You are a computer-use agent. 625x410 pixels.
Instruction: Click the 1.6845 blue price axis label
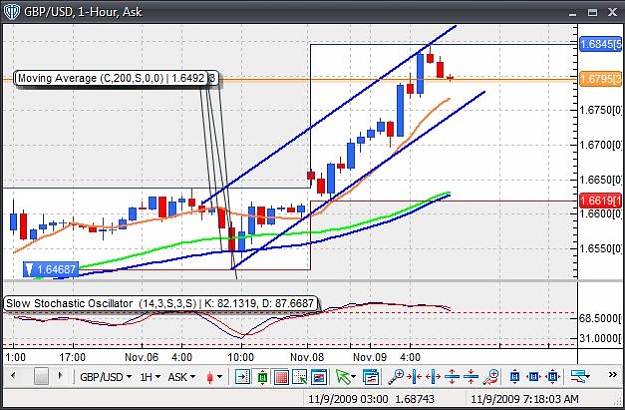tap(600, 44)
